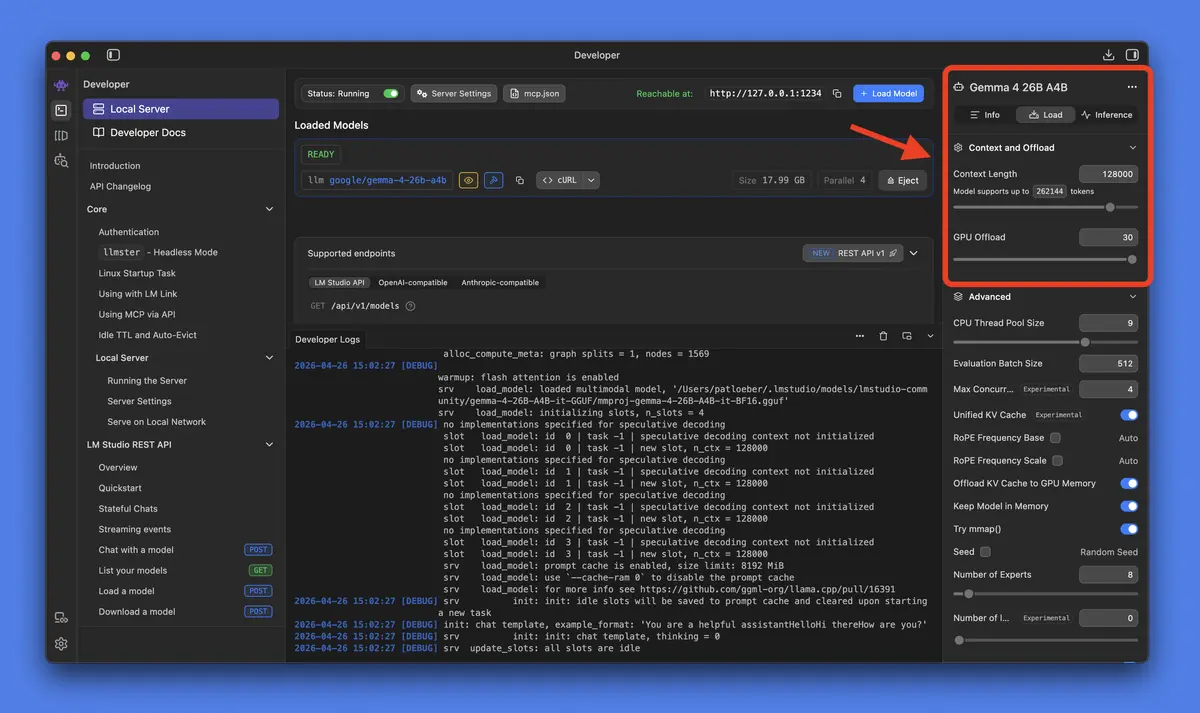Check the RoPE Frequency Scale checkbox

point(1058,461)
